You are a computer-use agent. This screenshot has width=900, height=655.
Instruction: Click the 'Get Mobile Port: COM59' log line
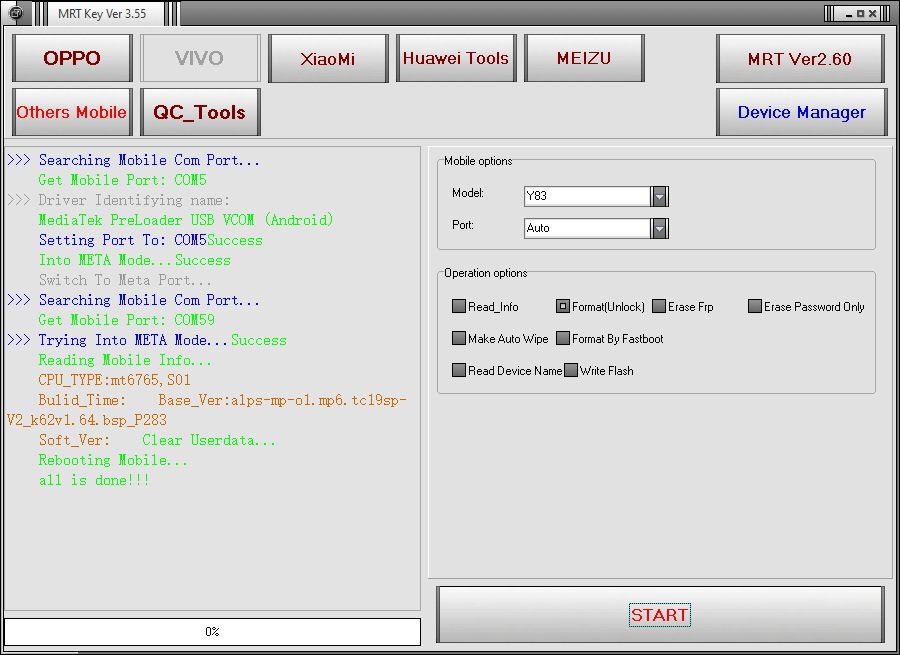click(126, 320)
